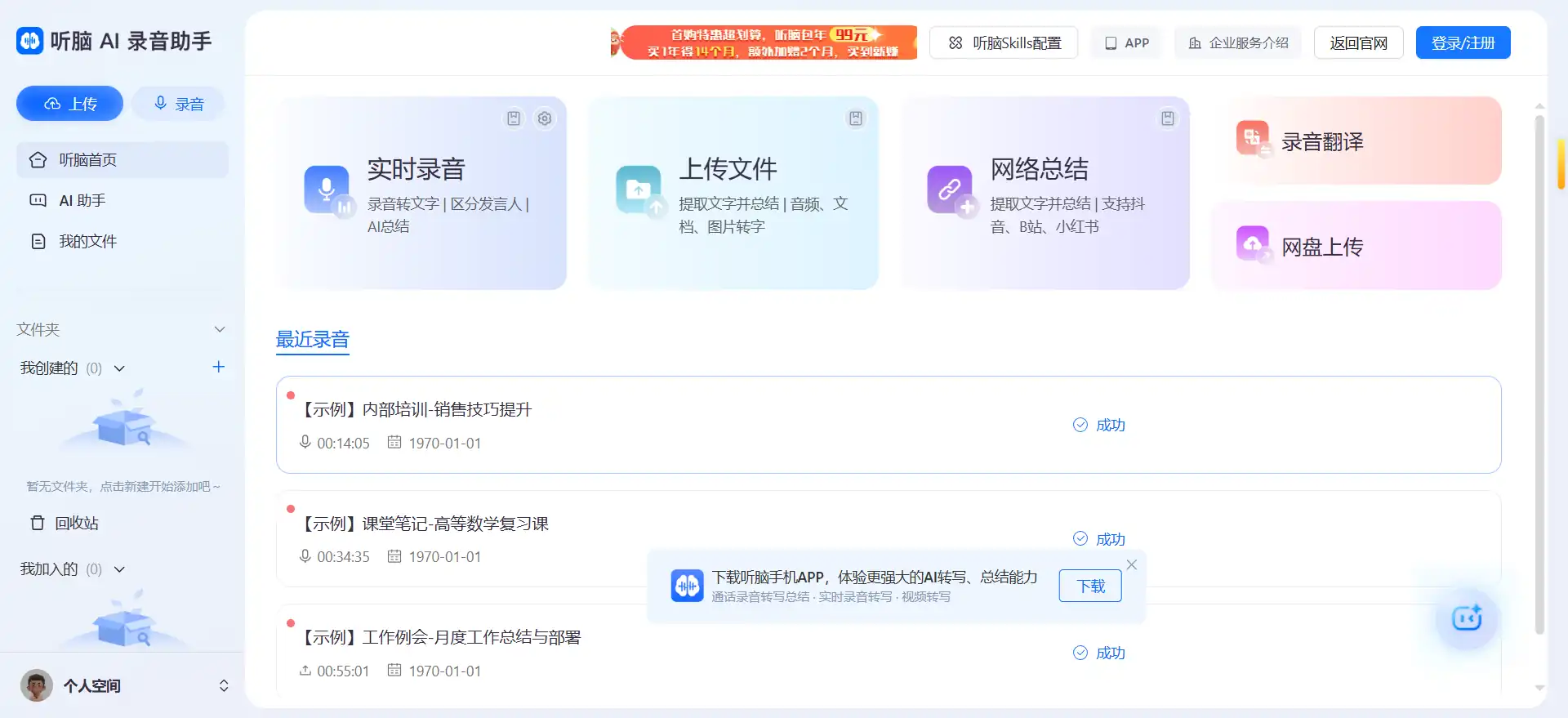Click the 听脑首页 home icon
The height and width of the screenshot is (718, 1568).
[x=38, y=160]
